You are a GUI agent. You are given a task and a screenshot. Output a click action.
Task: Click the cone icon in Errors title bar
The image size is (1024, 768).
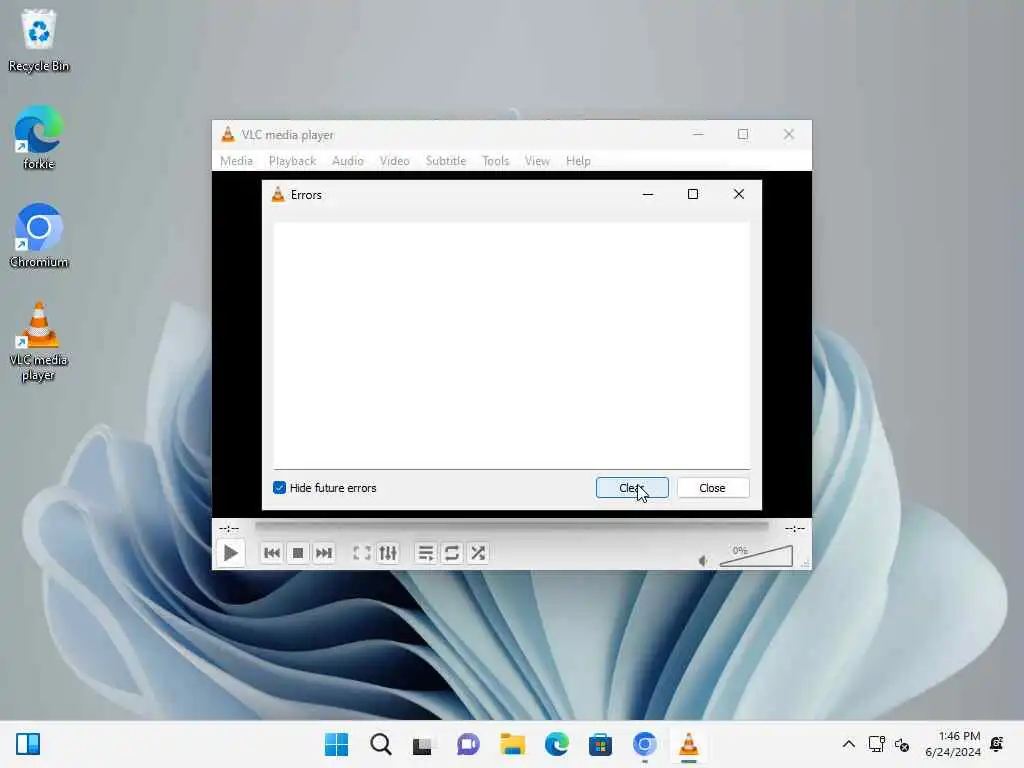pos(278,195)
